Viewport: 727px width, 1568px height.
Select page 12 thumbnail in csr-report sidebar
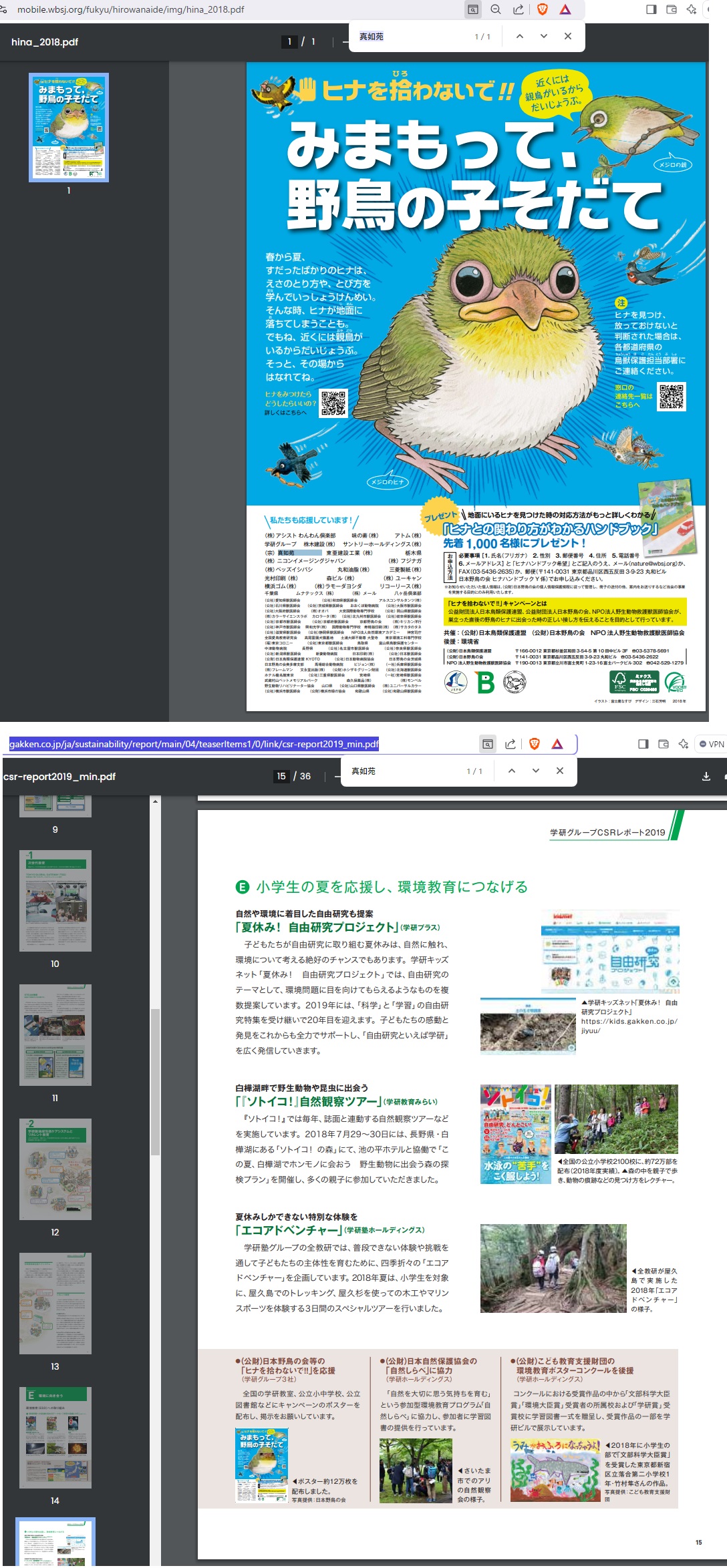pos(55,1169)
